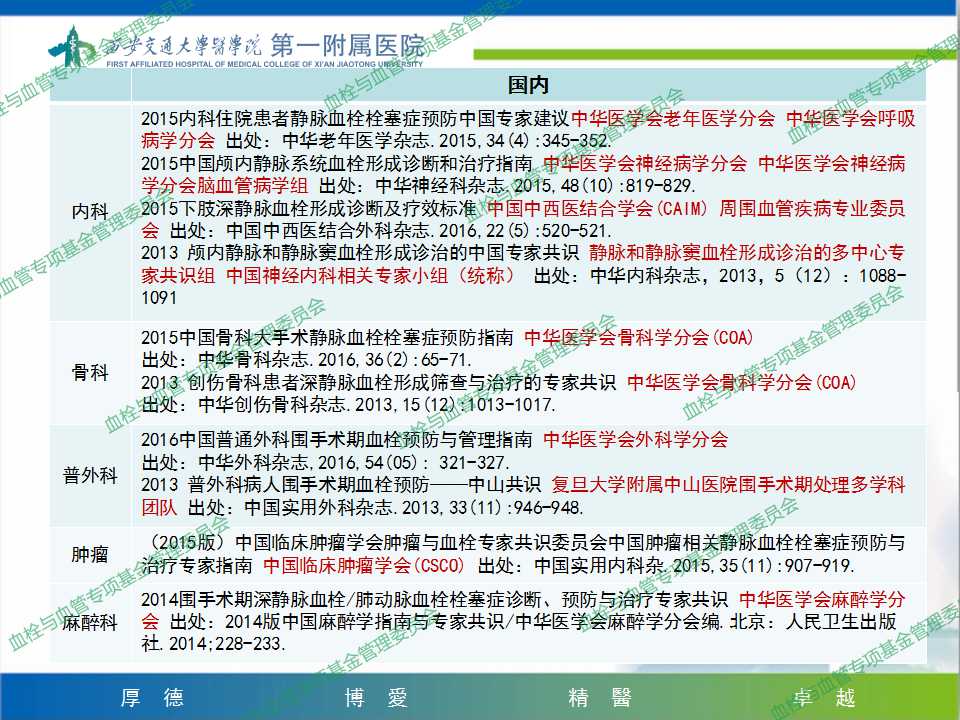Image resolution: width=960 pixels, height=720 pixels.
Task: Click '复旦大学附属中山医院围手术期处理多学科' red text
Action: (x=728, y=485)
